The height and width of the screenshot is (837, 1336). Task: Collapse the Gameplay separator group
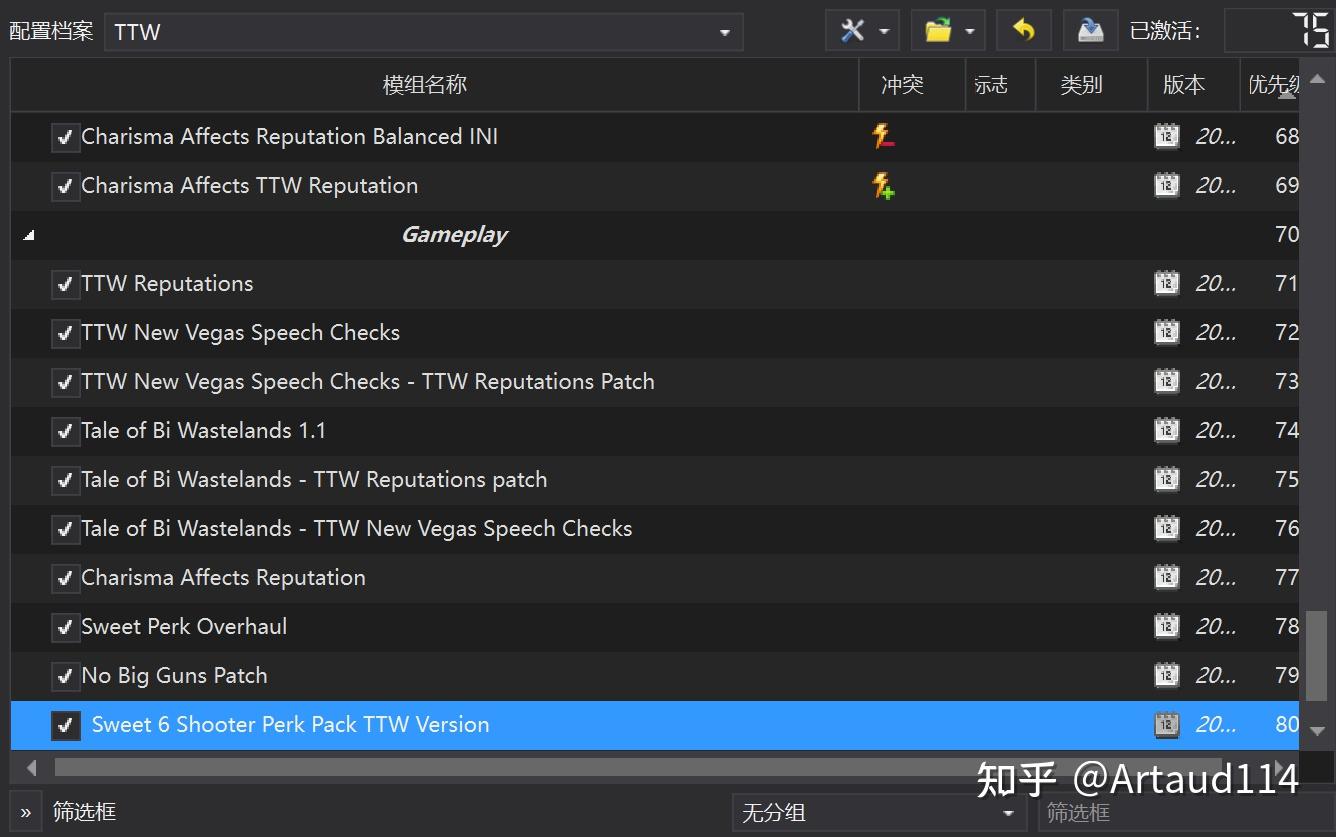pyautogui.click(x=28, y=234)
